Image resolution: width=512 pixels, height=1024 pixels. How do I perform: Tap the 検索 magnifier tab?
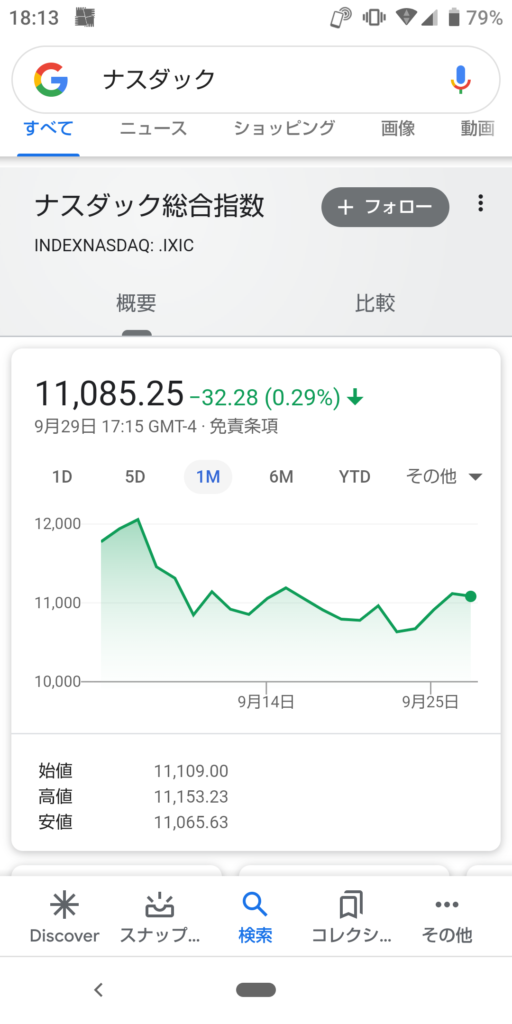pyautogui.click(x=255, y=920)
